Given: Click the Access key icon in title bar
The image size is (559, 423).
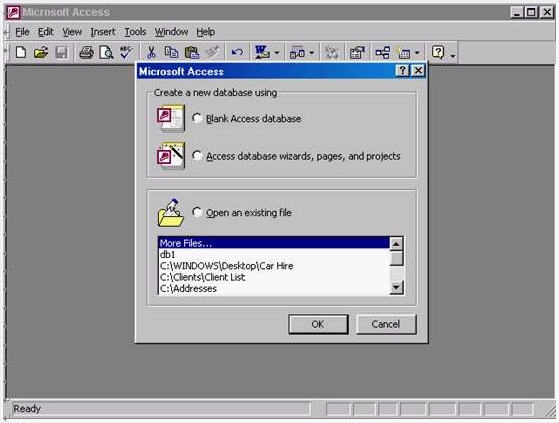Looking at the screenshot, I should [13, 12].
